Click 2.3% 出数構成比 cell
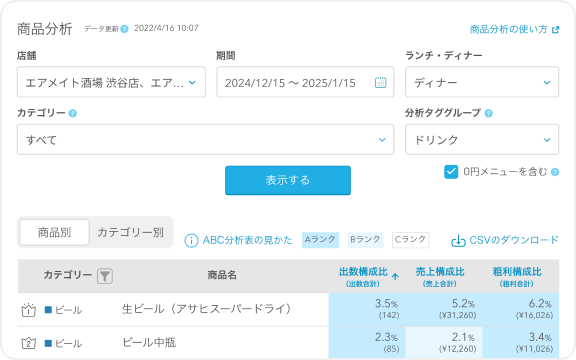This screenshot has width=576, height=360. [367, 342]
